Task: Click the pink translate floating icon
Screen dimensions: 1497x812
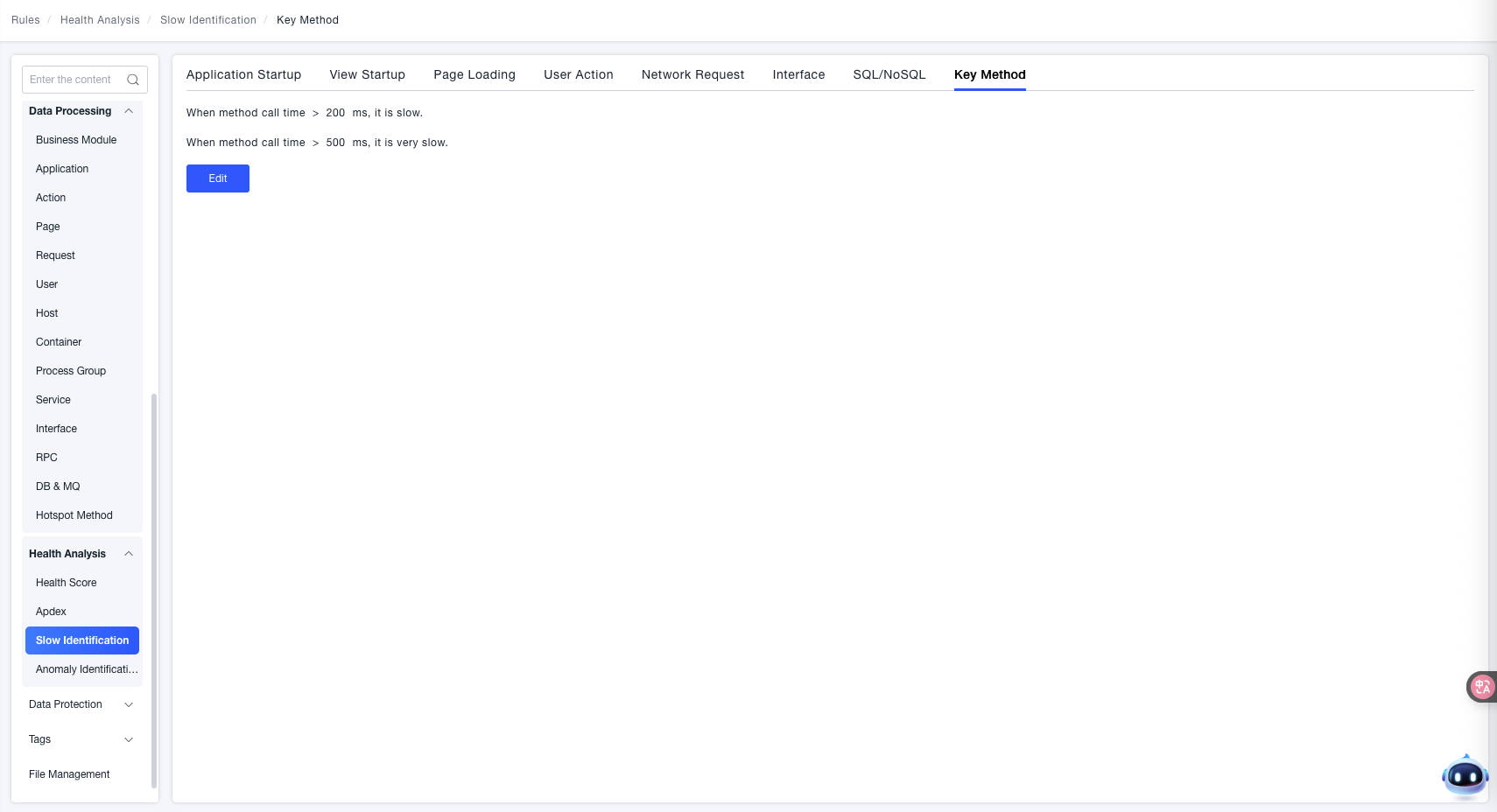Action: 1481,687
